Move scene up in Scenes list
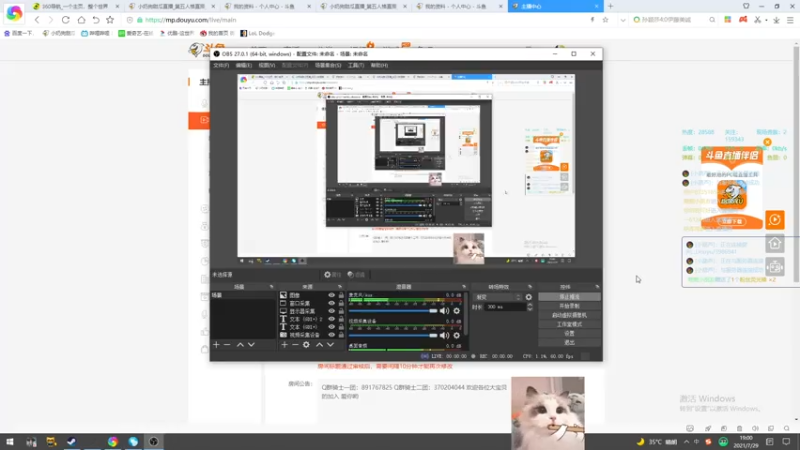Screen dimensions: 800x450 point(240,345)
